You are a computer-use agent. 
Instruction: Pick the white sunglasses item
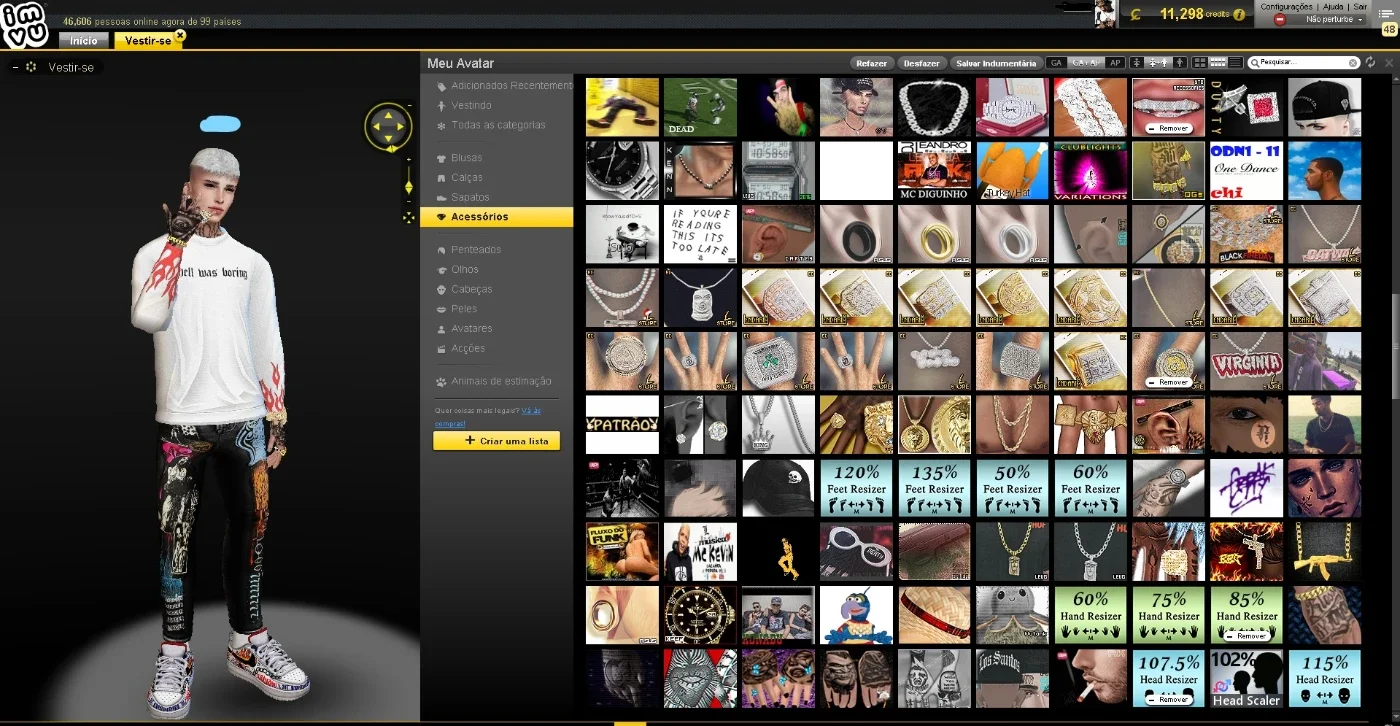tap(857, 551)
